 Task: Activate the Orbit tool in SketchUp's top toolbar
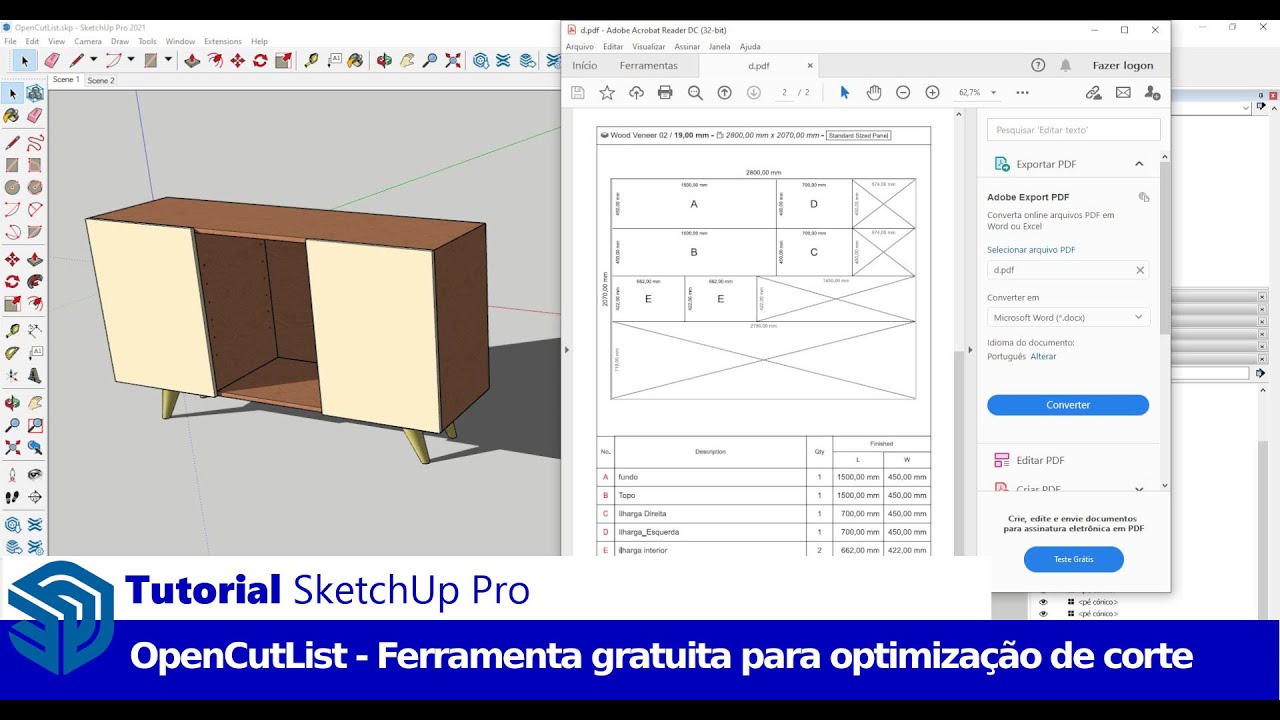pos(384,61)
